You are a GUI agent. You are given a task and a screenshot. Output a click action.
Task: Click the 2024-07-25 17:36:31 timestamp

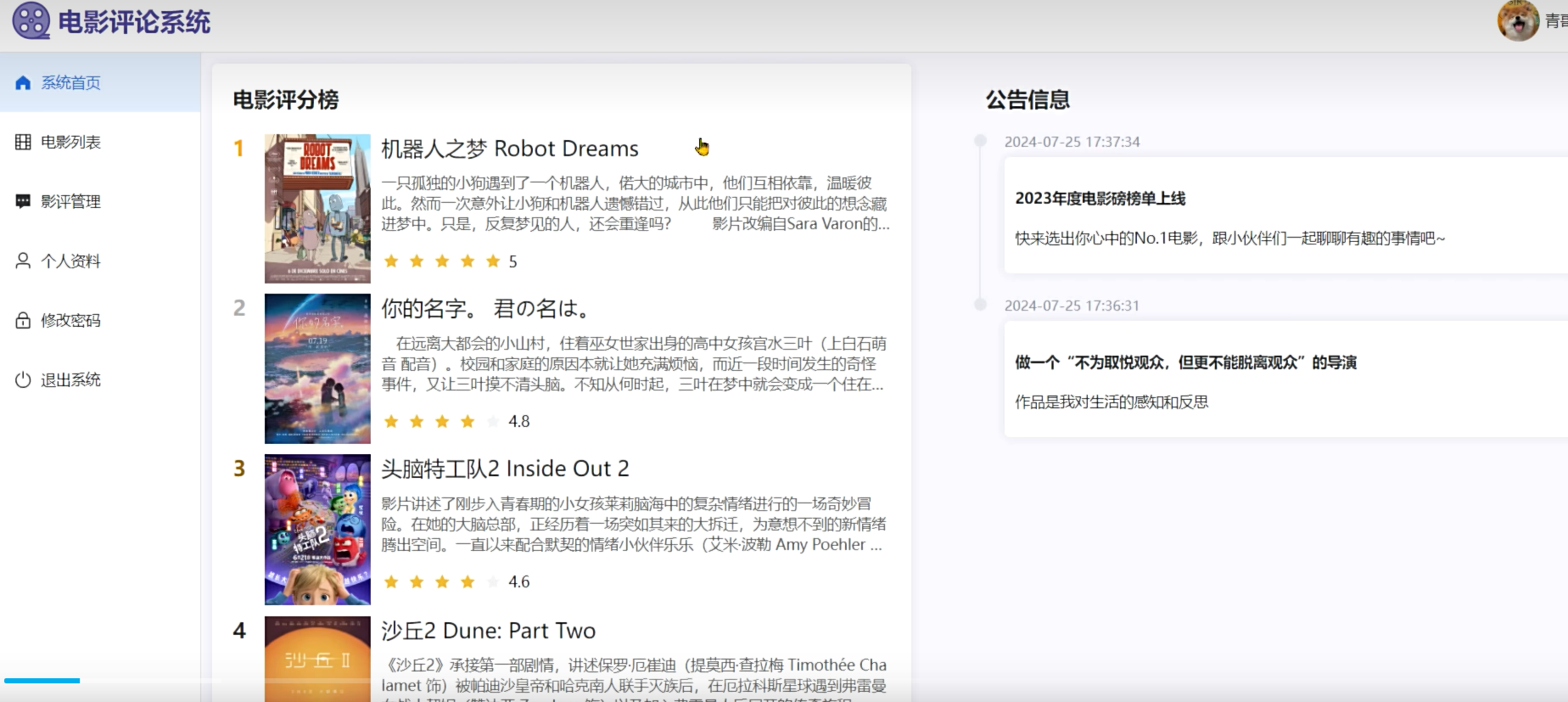pyautogui.click(x=1072, y=306)
